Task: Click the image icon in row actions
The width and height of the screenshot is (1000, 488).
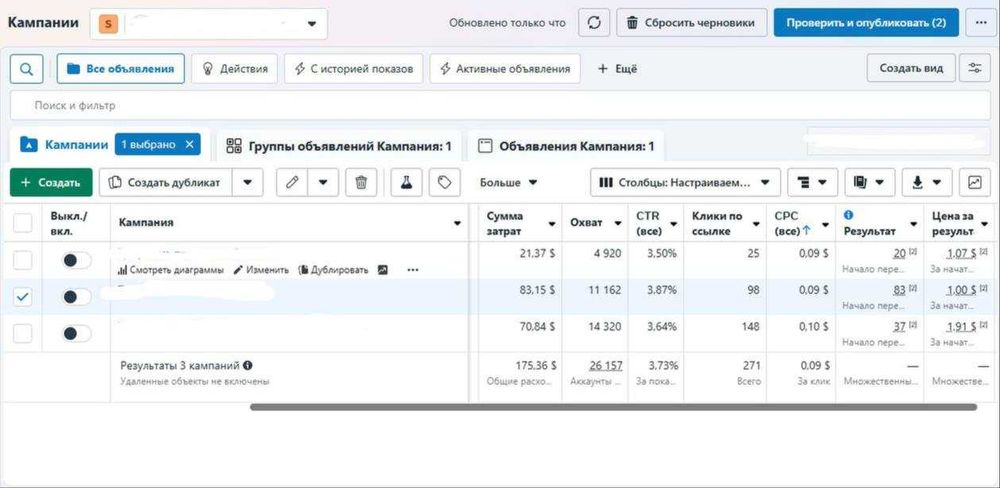Action: (x=383, y=270)
